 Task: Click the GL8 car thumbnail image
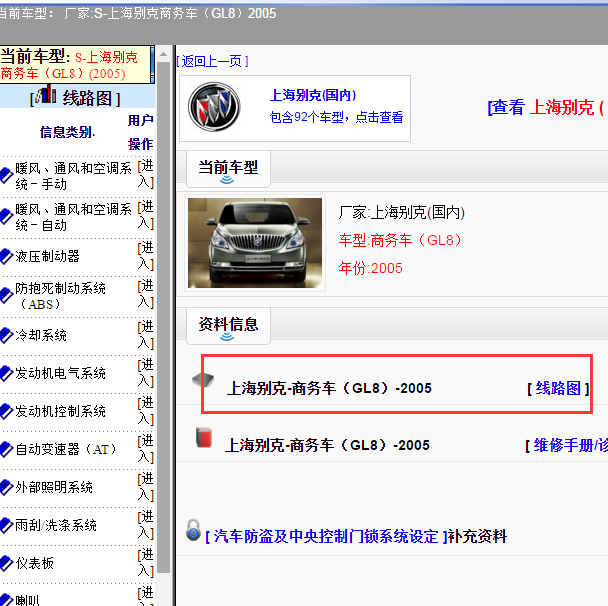[x=255, y=243]
